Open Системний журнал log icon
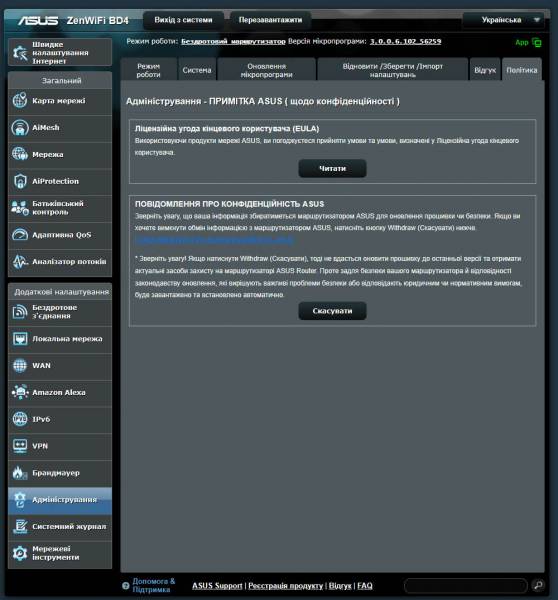Screen dimensions: 558x600 click(20, 527)
